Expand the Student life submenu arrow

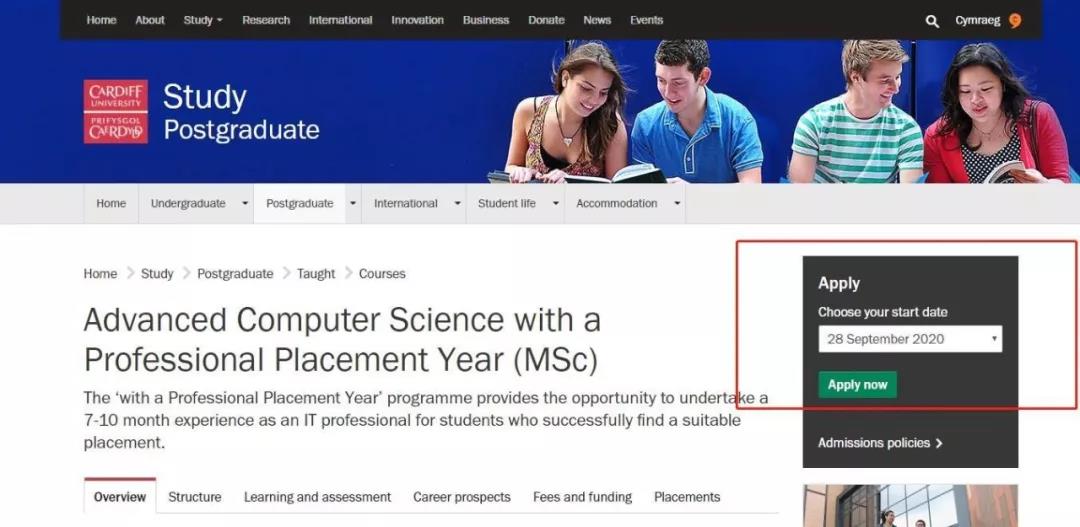(x=555, y=203)
